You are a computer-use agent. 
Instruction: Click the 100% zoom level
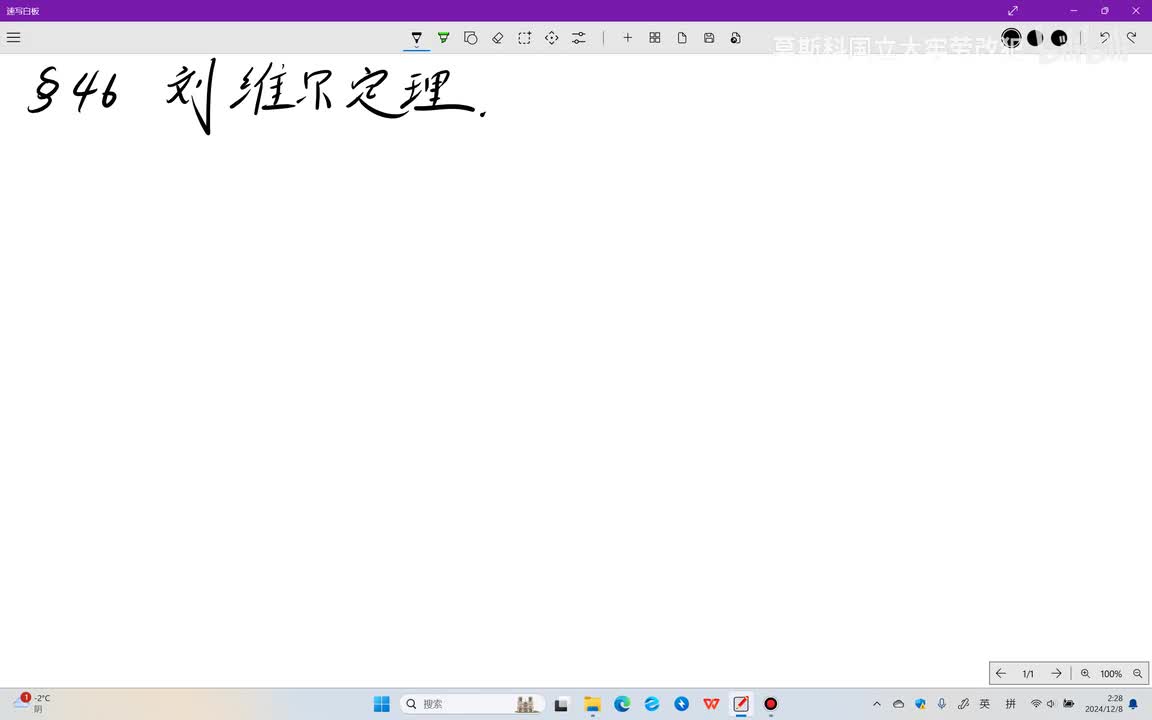tap(1111, 674)
